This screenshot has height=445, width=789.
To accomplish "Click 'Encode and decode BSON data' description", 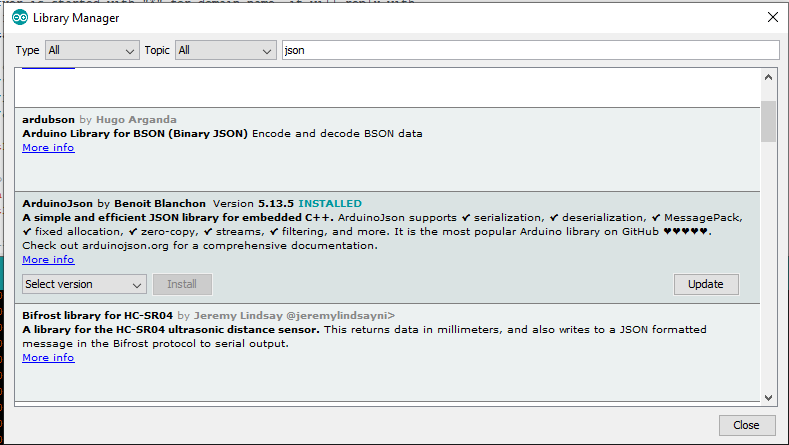I will coord(337,134).
